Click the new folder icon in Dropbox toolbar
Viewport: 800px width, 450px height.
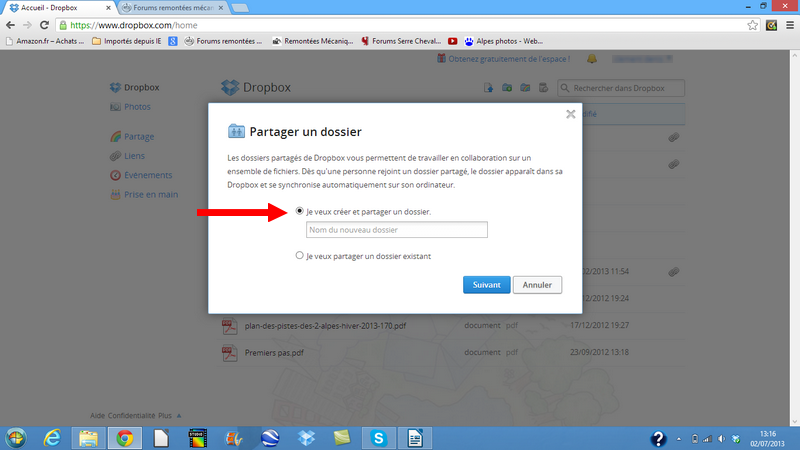(507, 88)
